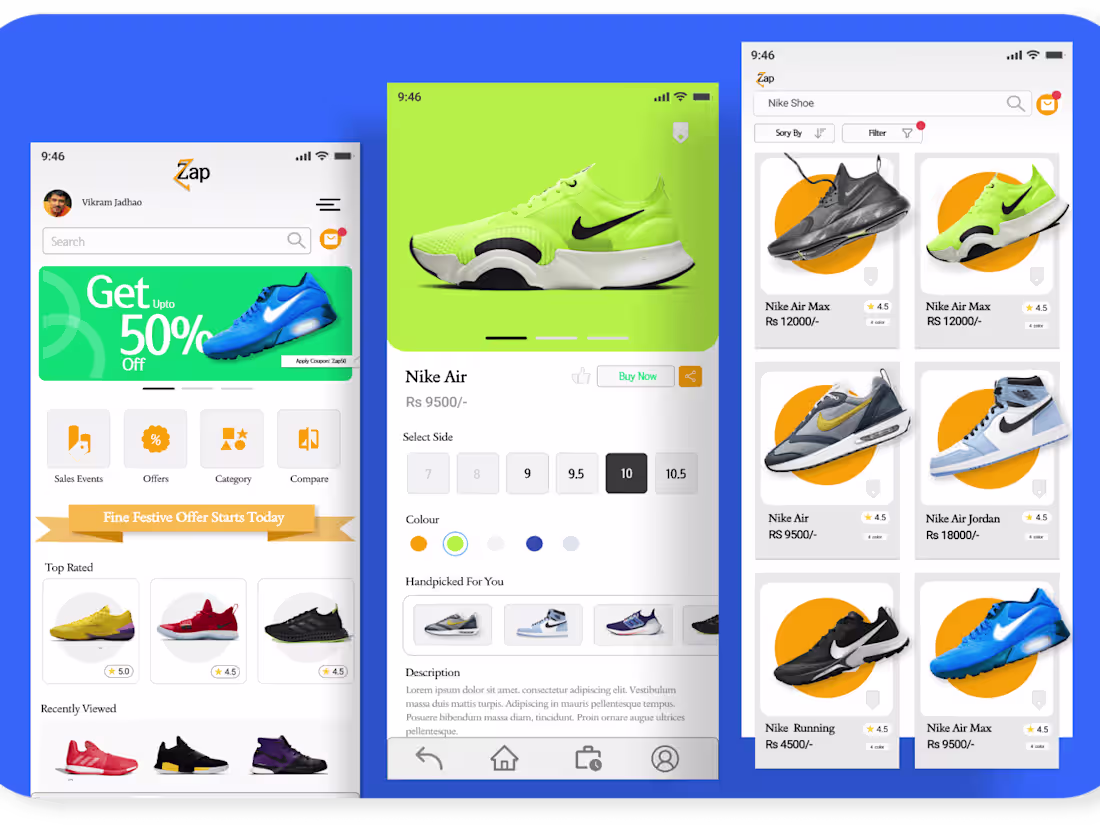The image size is (1100, 825).
Task: Bookmark the Nike Running card
Action: (873, 699)
